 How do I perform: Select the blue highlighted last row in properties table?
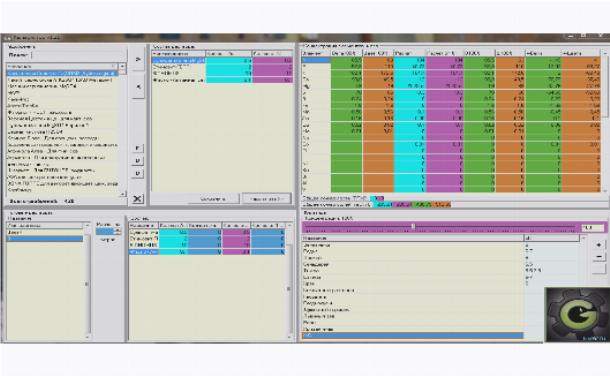point(412,335)
